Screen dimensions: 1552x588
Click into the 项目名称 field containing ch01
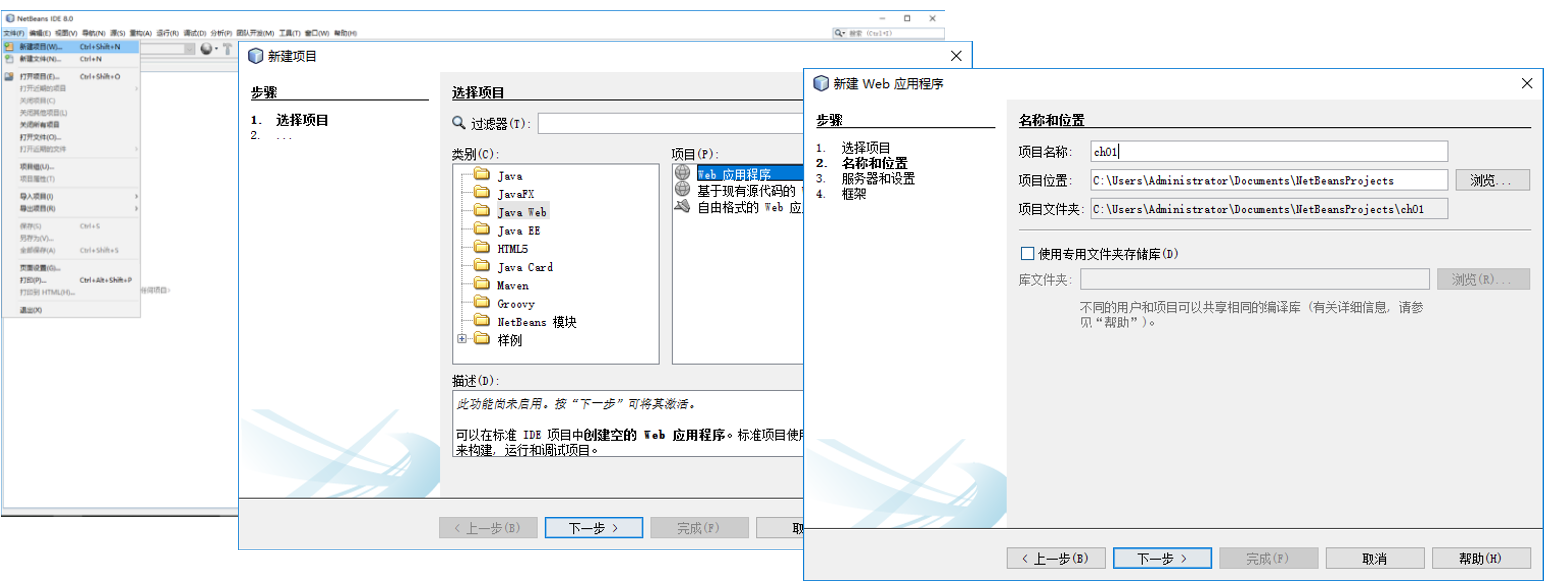coord(1269,151)
